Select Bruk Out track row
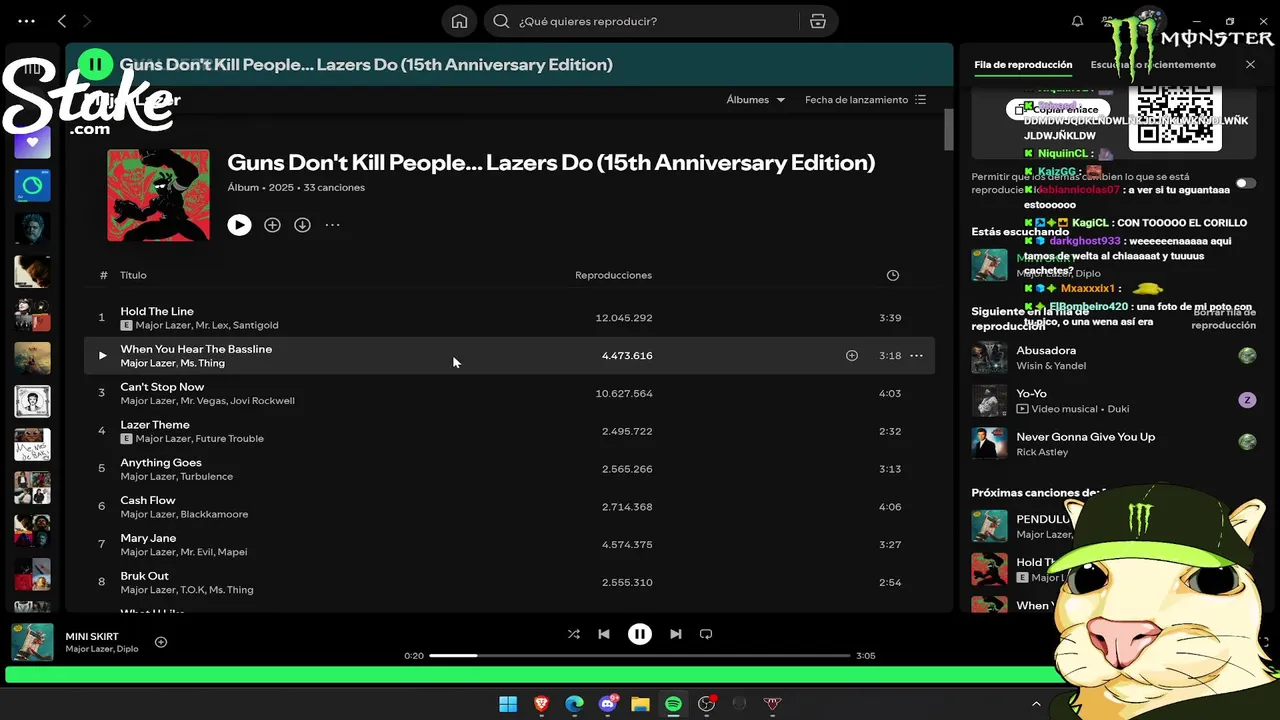This screenshot has height=720, width=1280. 509,582
